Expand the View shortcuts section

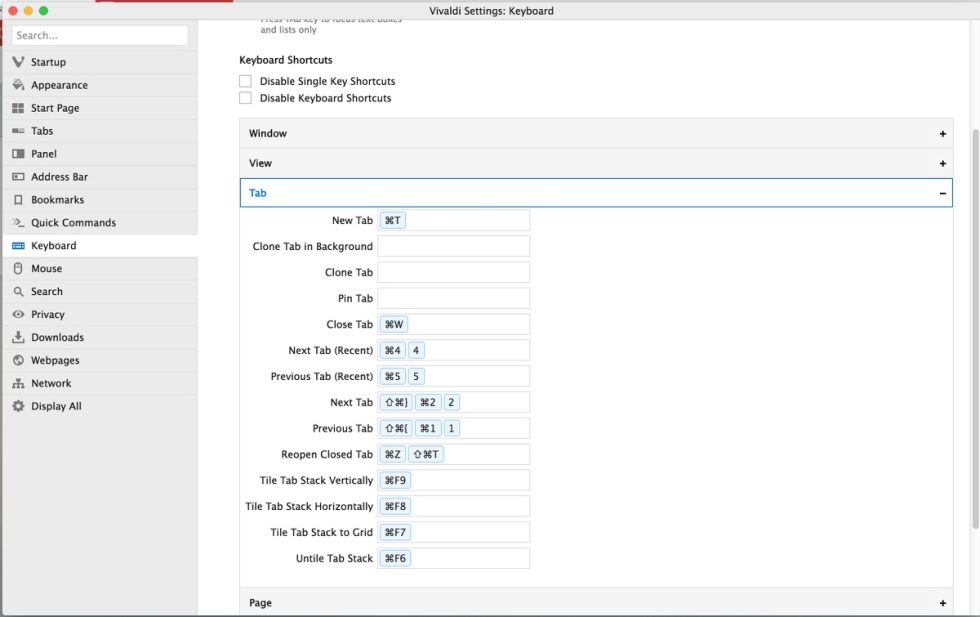coord(596,163)
